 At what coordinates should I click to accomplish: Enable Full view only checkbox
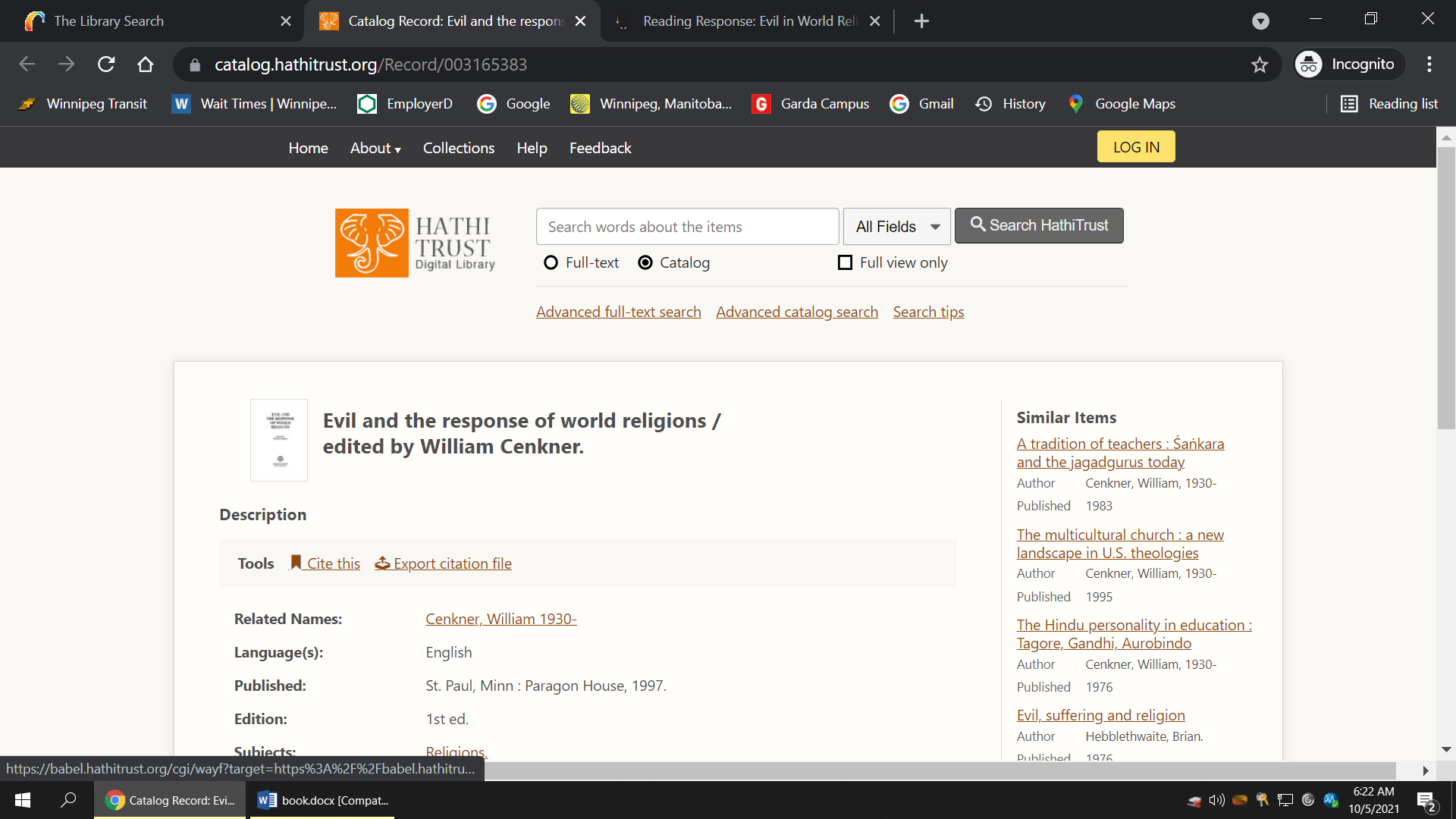click(845, 262)
